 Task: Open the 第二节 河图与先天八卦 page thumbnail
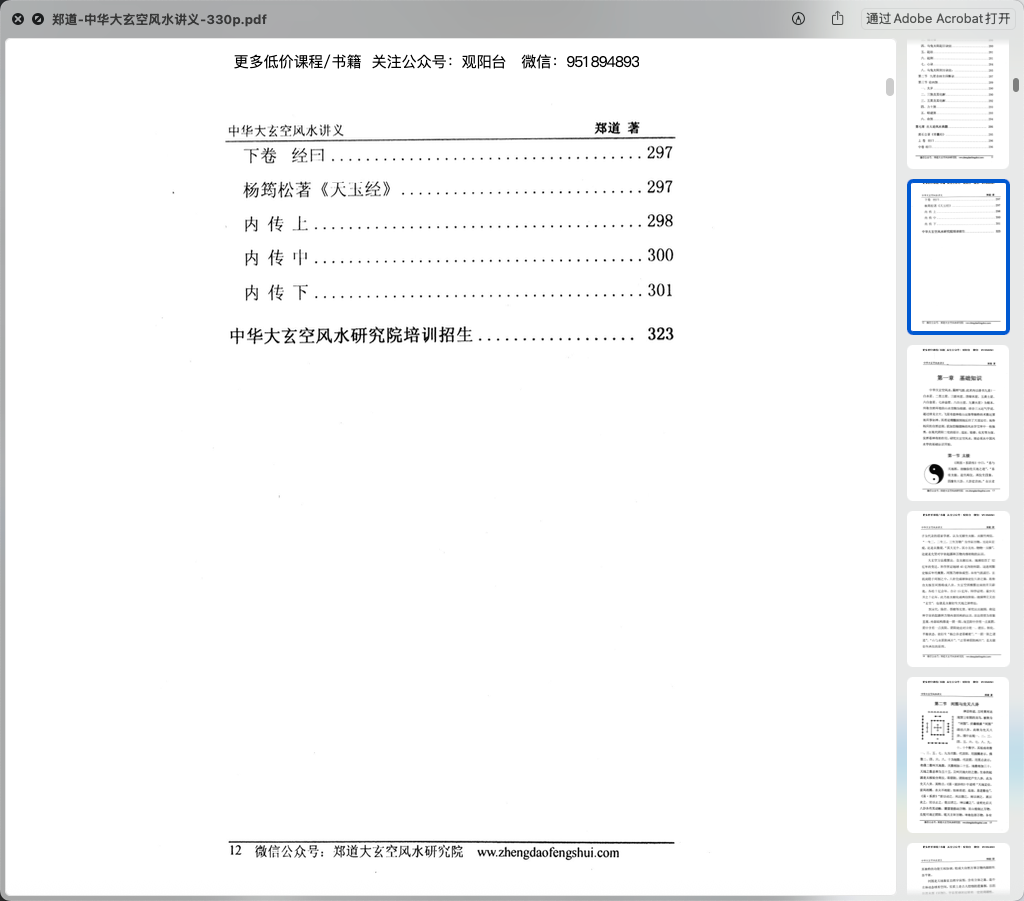[x=957, y=754]
